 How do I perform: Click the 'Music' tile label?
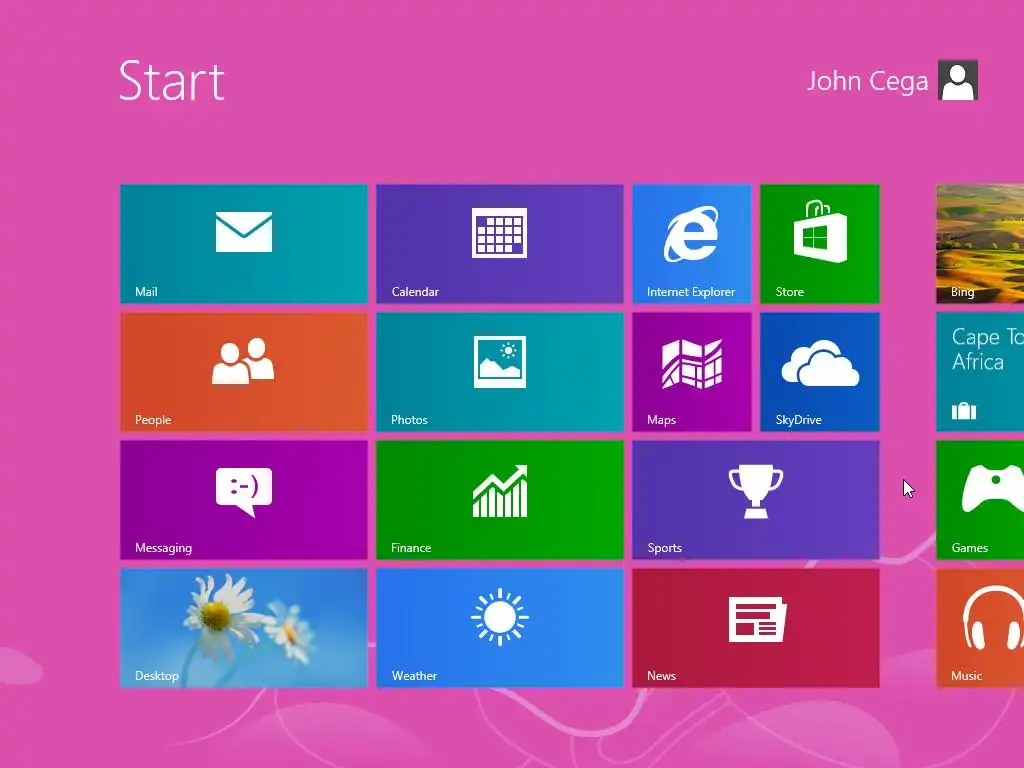click(x=967, y=676)
